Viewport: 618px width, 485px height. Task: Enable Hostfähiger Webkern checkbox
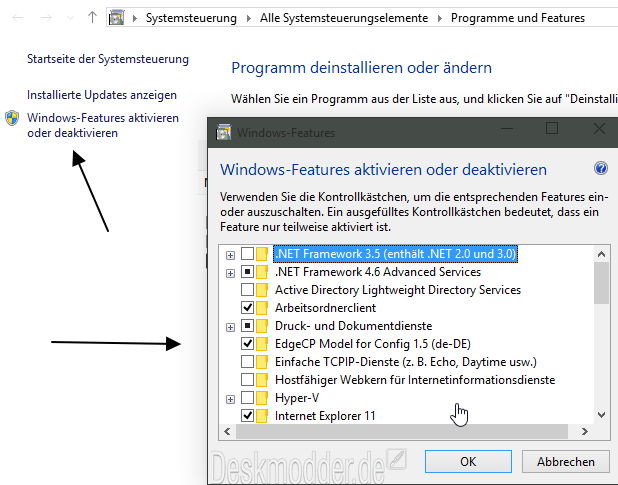248,379
